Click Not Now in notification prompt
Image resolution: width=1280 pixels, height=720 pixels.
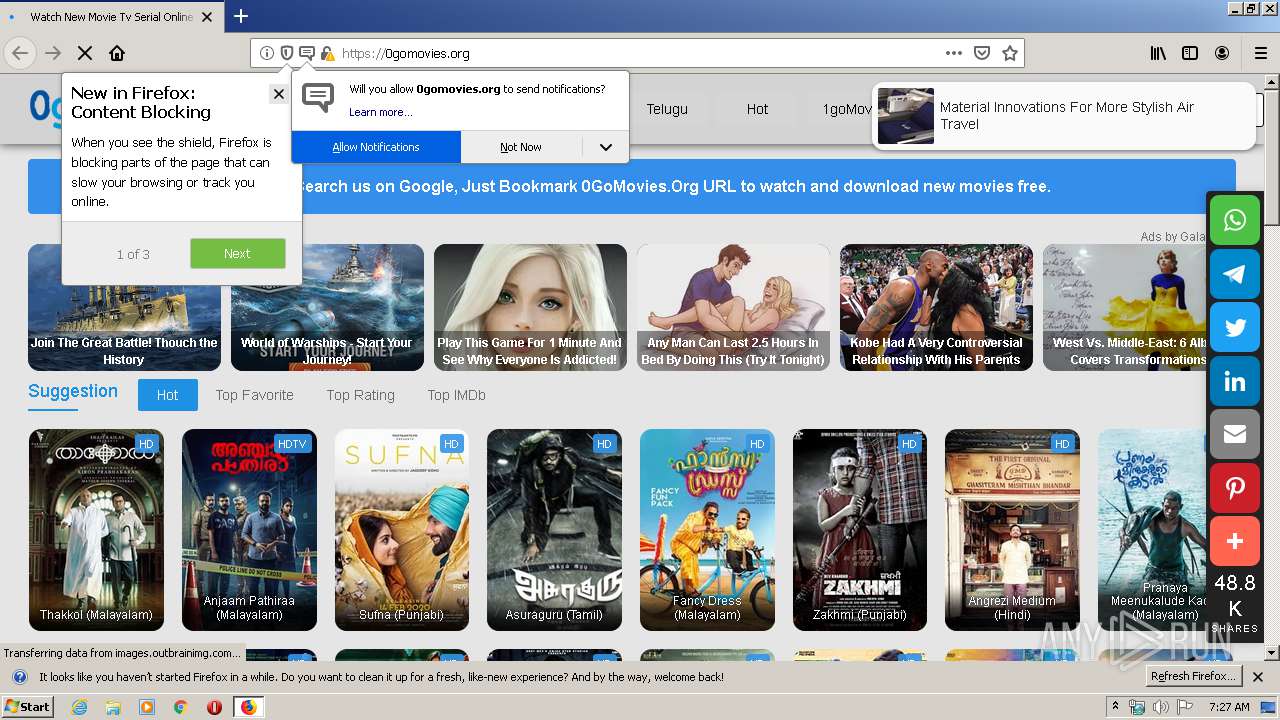[521, 147]
